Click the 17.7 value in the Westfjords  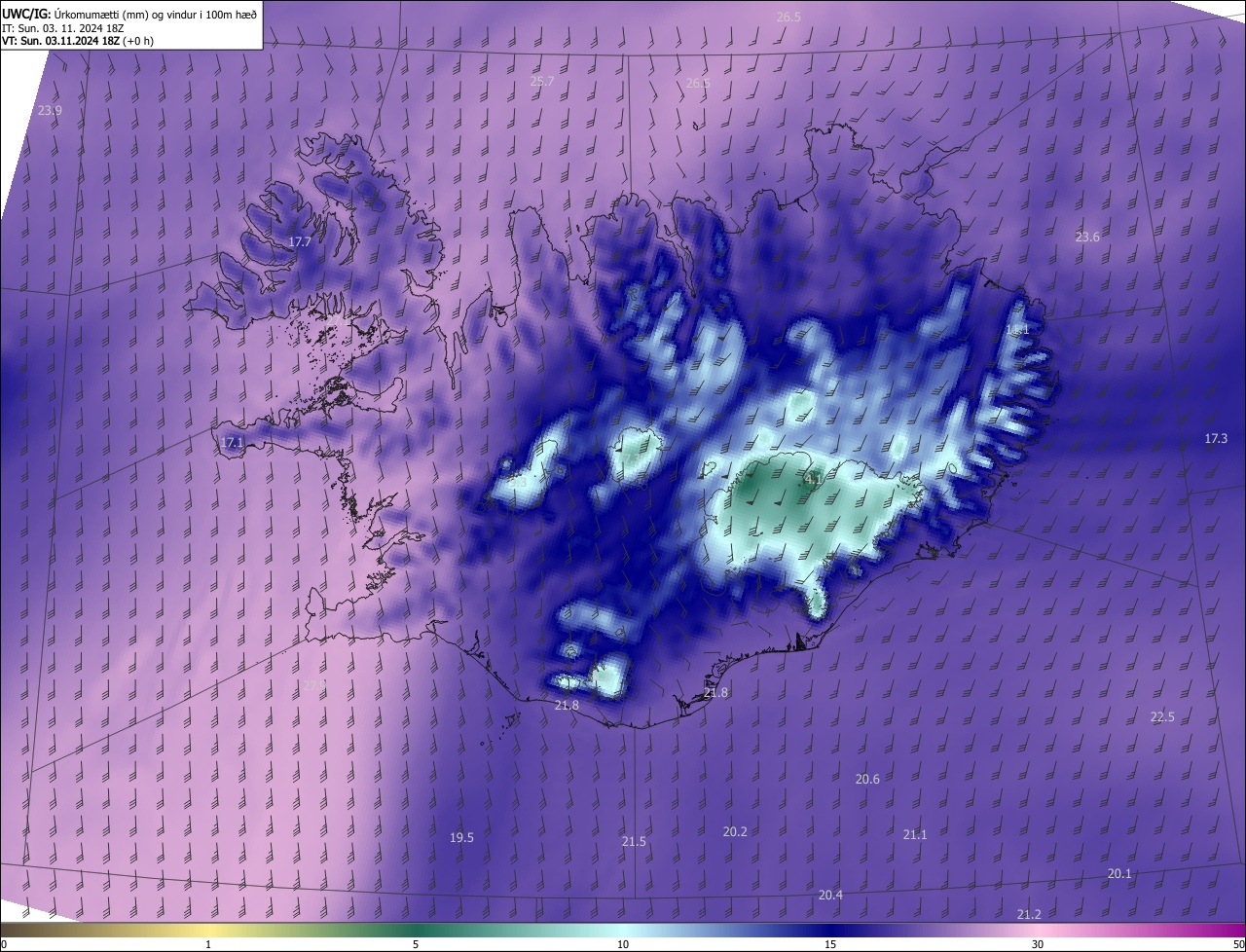pyautogui.click(x=299, y=241)
